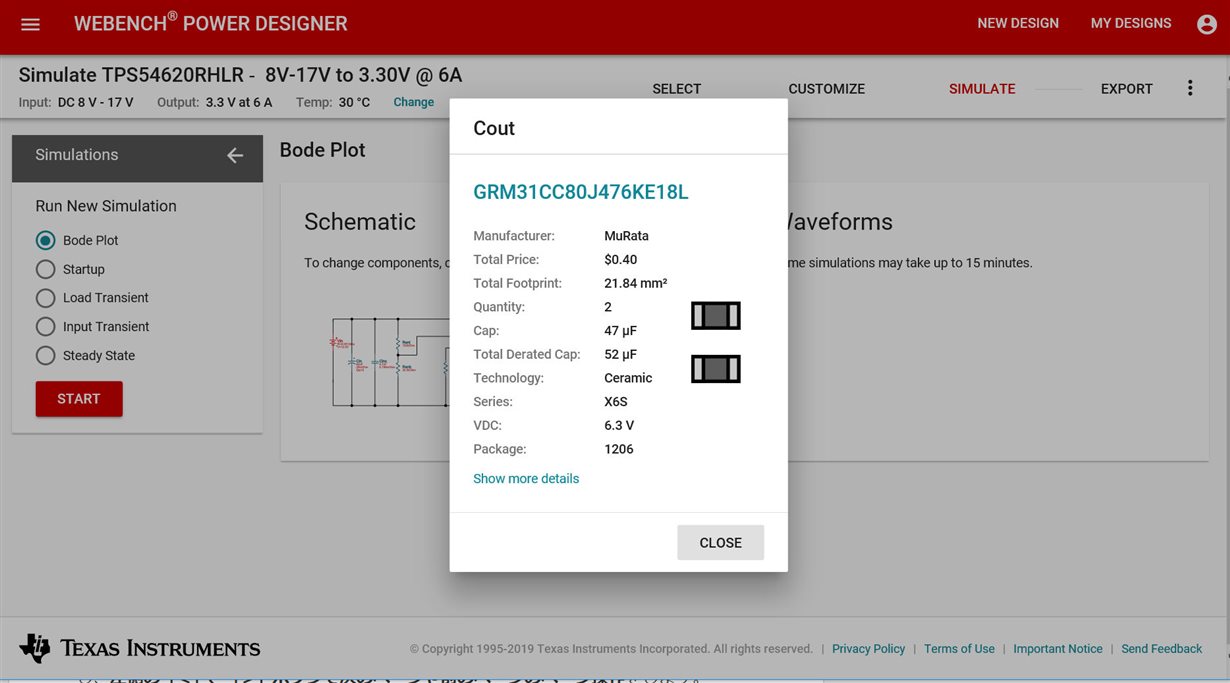Open NEW DESIGN from header
Image resolution: width=1230 pixels, height=683 pixels.
click(1018, 23)
